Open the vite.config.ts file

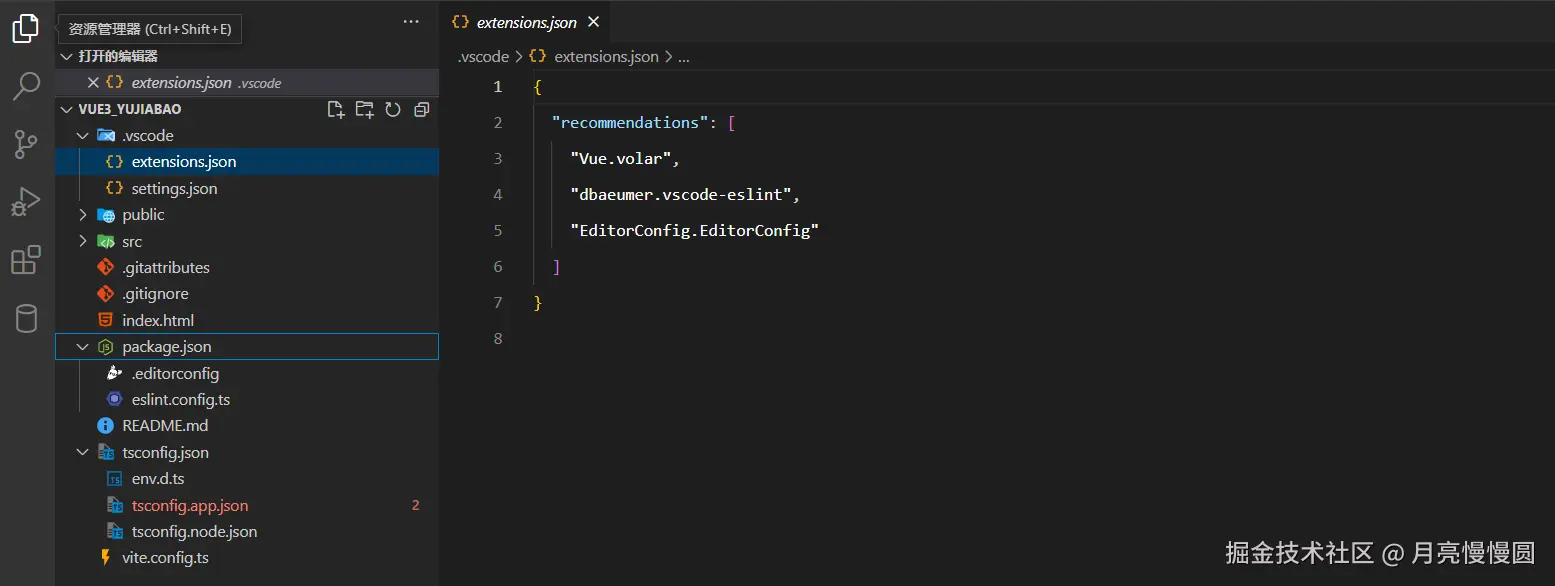click(x=165, y=558)
